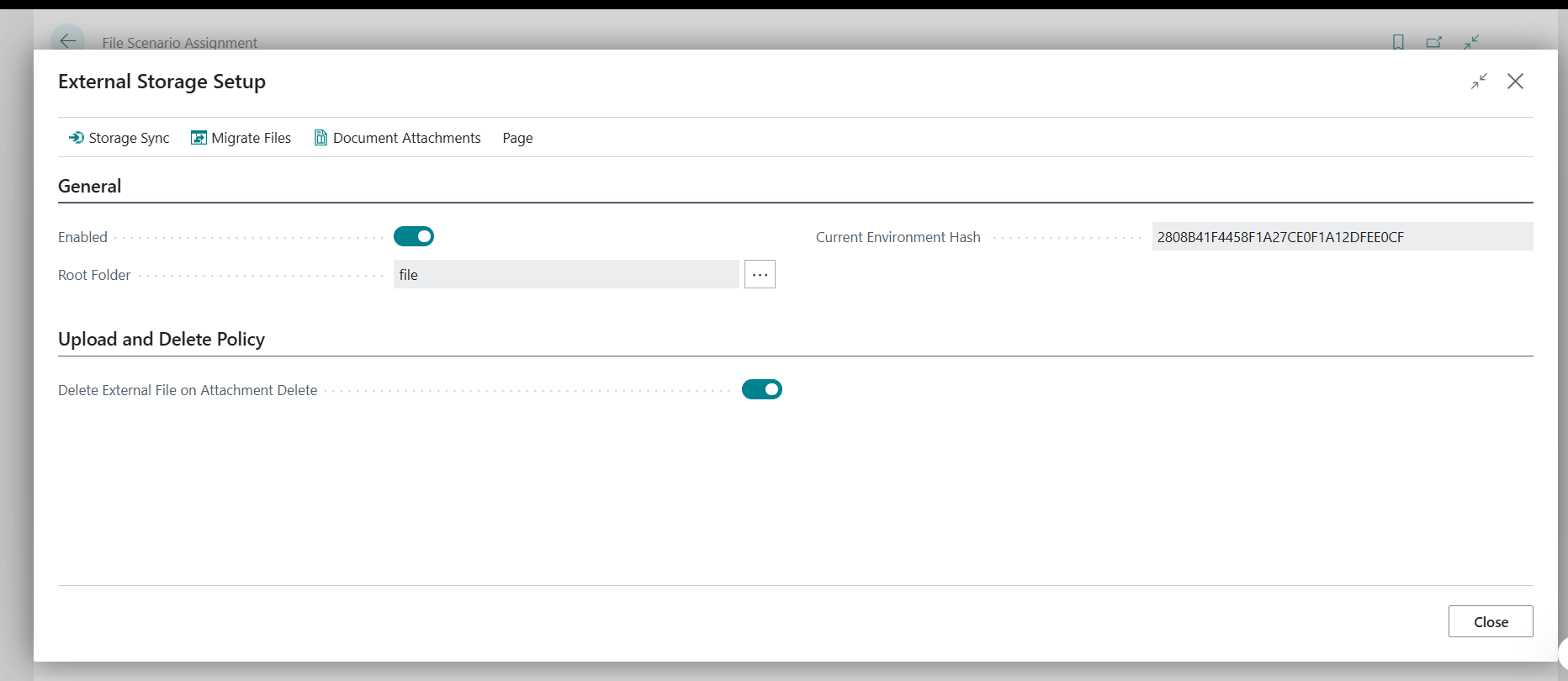Open the Page menu
Viewport: 1568px width, 681px height.
(x=517, y=138)
